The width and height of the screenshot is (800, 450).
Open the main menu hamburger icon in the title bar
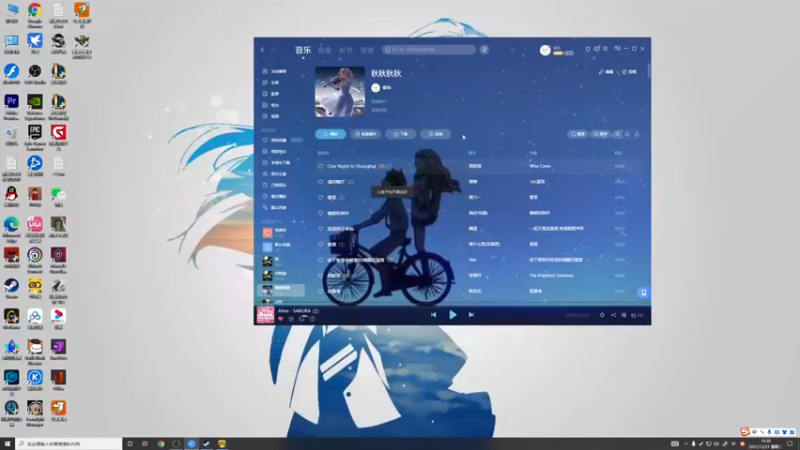(606, 49)
